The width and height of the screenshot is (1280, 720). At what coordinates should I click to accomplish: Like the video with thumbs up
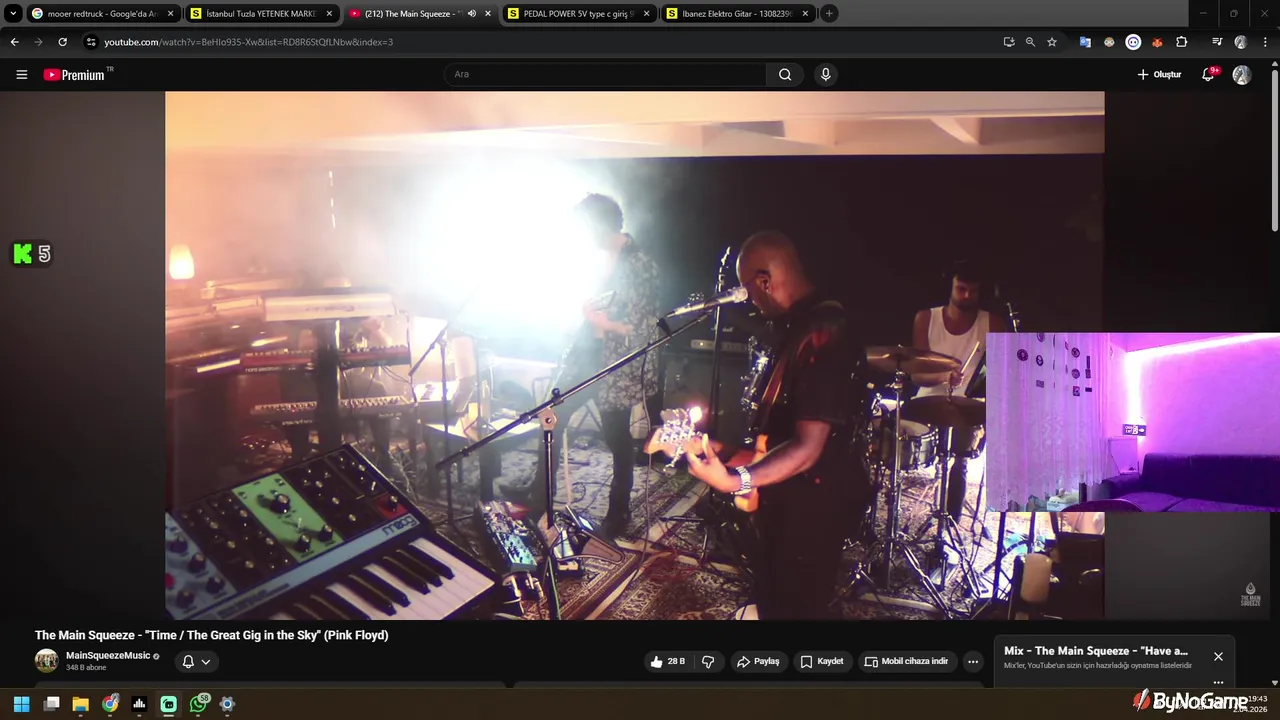[x=668, y=661]
